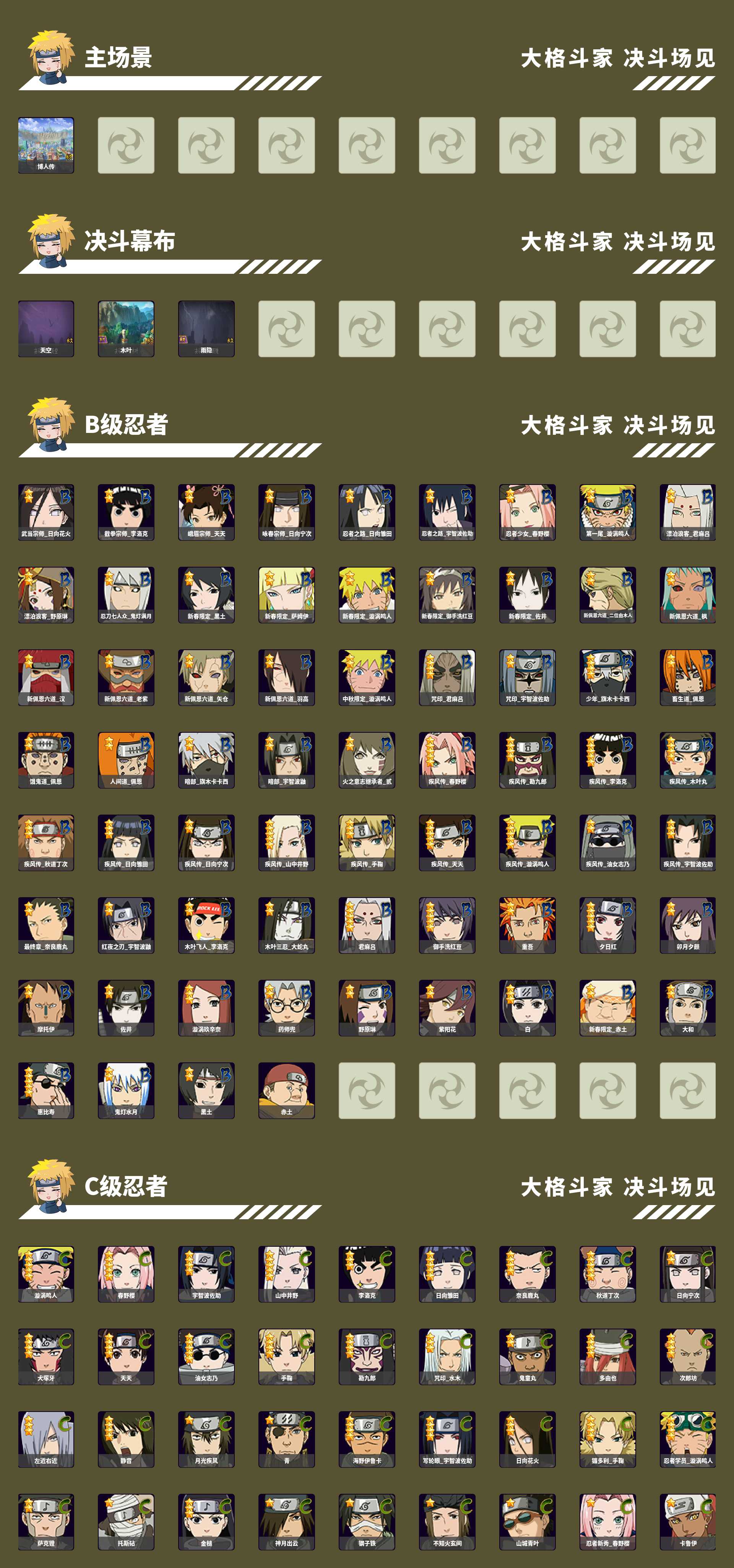Choose the 天空 duel curtain
This screenshot has width=734, height=1568.
click(x=46, y=329)
